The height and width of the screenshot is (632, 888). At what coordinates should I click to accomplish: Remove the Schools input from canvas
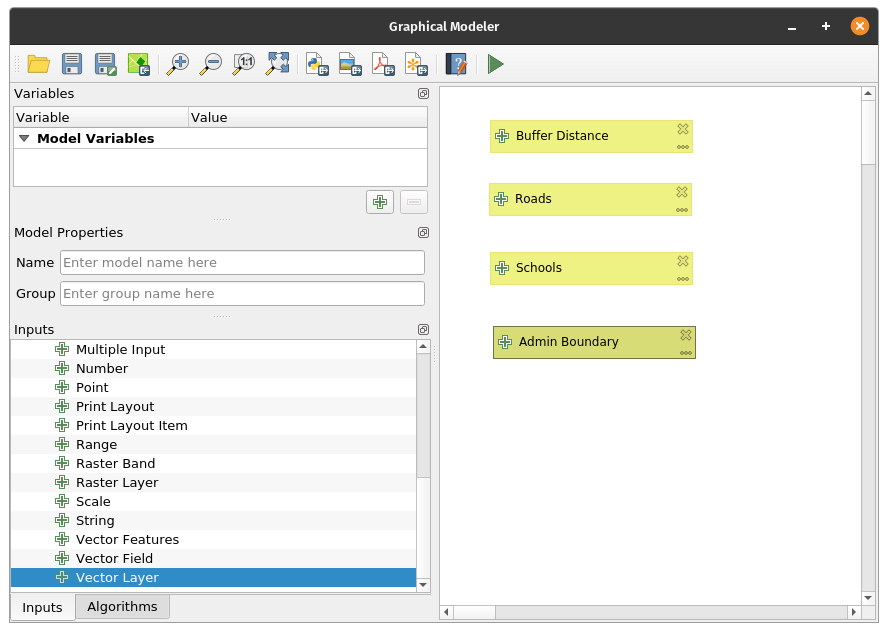pos(682,261)
